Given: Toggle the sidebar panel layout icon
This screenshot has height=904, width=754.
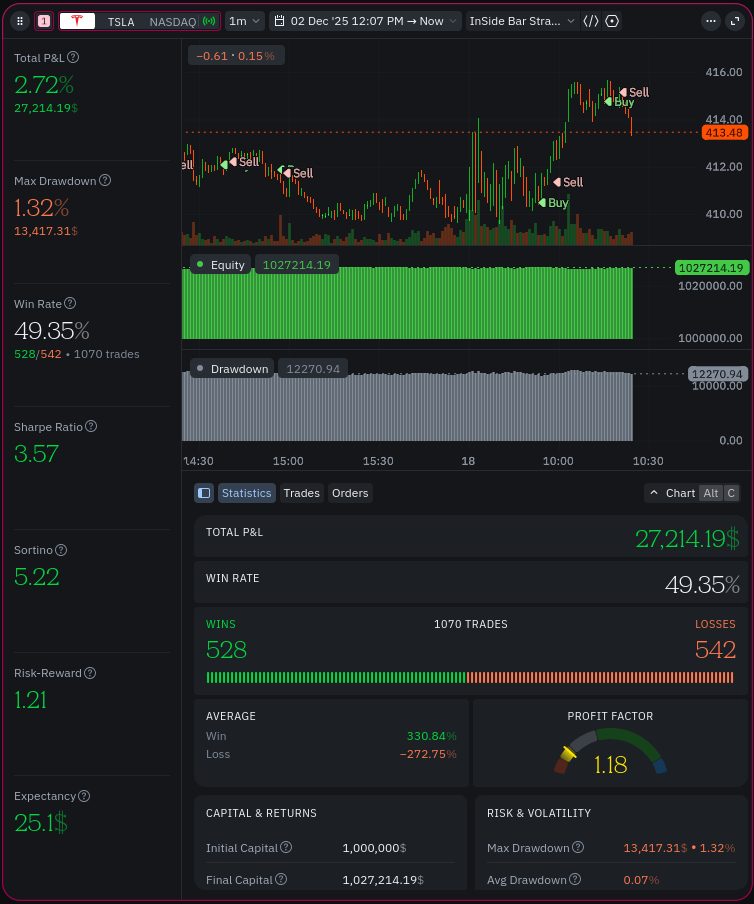Looking at the screenshot, I should (x=204, y=493).
